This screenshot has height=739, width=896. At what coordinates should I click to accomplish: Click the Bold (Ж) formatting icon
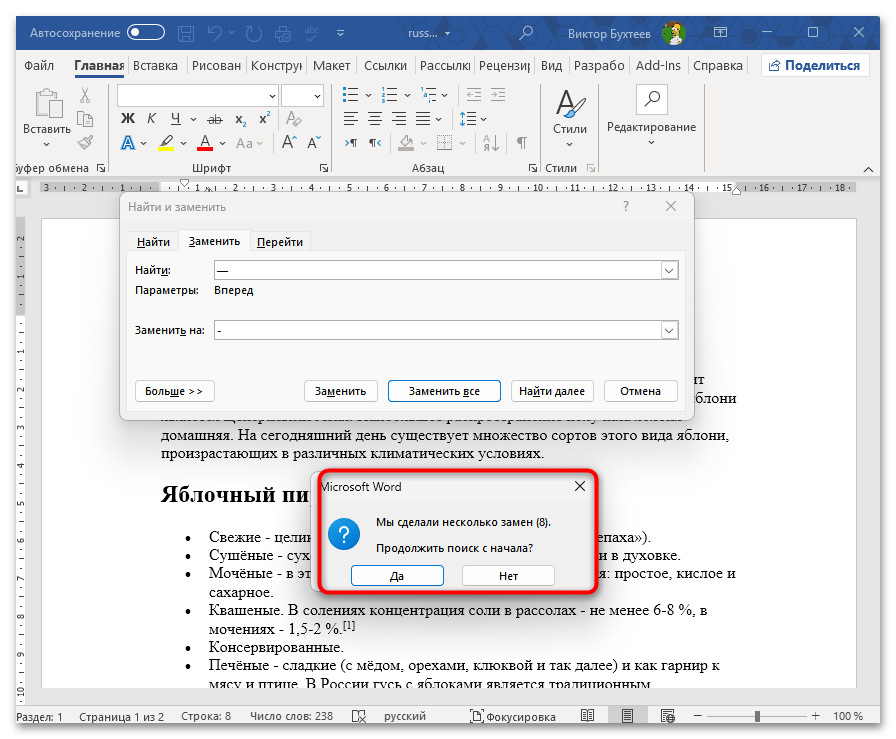point(127,119)
